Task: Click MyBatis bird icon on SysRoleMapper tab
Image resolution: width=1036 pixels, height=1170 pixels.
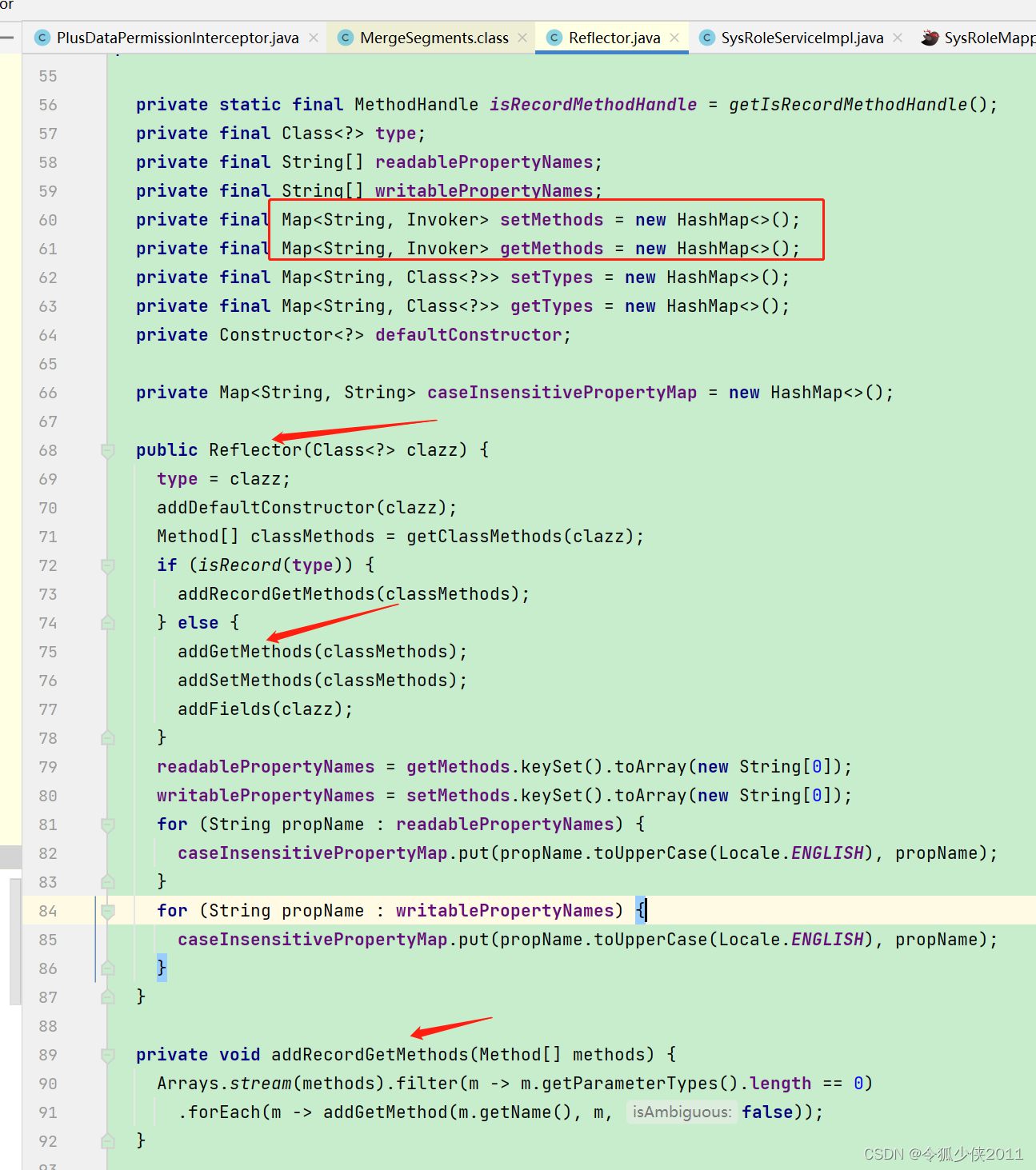Action: (x=930, y=38)
